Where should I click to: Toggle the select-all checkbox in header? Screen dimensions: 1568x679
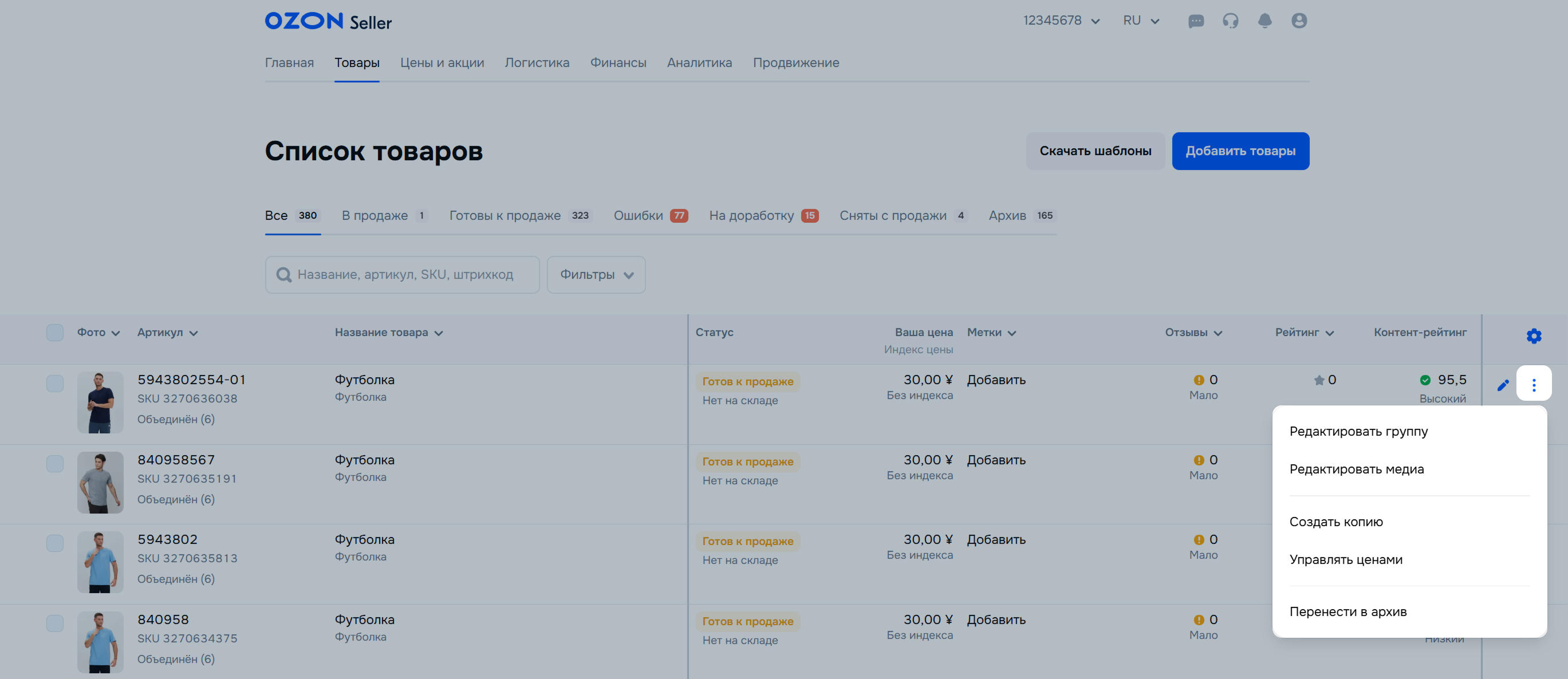click(55, 333)
